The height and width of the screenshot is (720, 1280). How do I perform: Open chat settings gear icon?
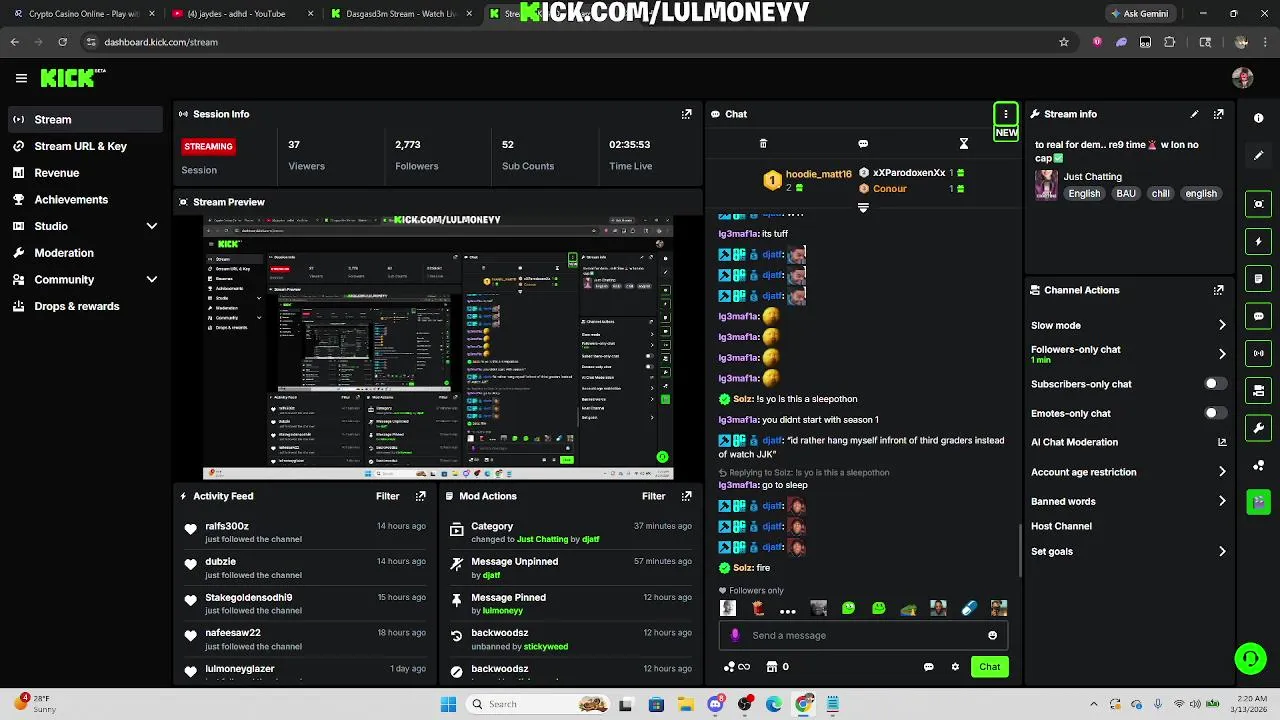(x=955, y=667)
